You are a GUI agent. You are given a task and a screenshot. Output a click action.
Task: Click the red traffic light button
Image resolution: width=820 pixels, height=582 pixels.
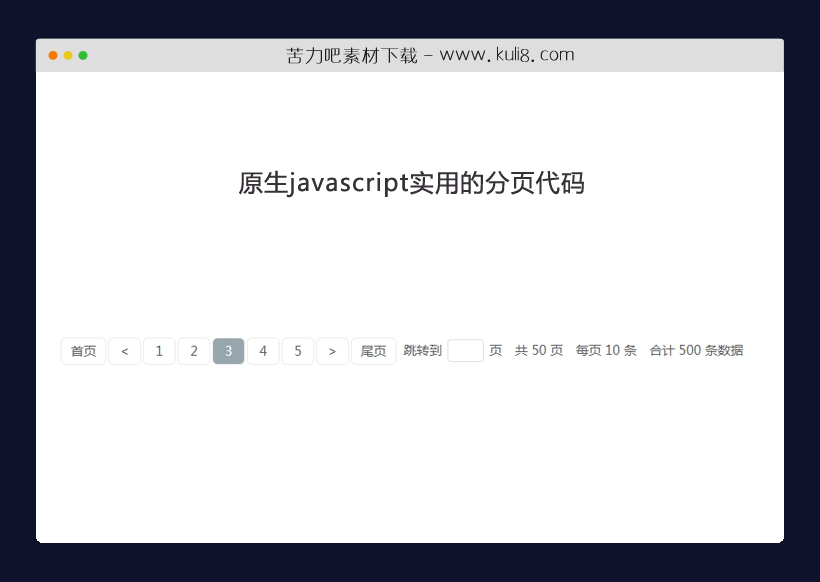click(52, 56)
